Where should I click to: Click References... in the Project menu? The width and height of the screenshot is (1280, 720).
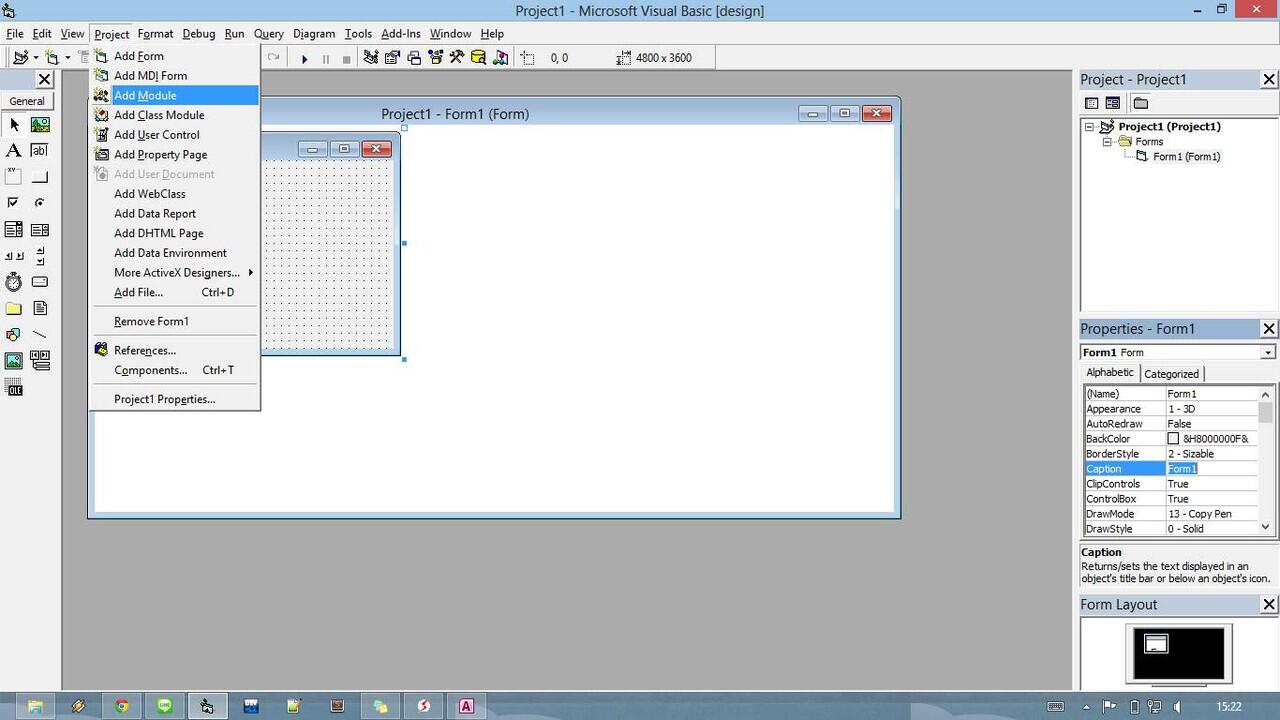click(145, 351)
